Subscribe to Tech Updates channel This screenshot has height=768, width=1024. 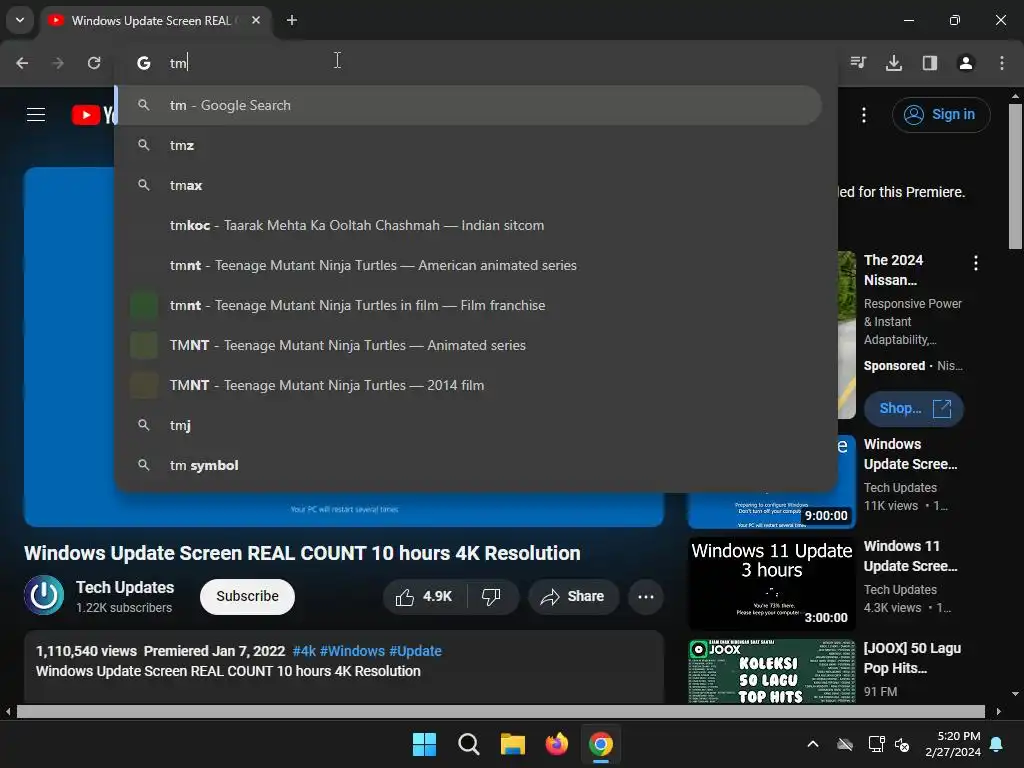[x=248, y=596]
